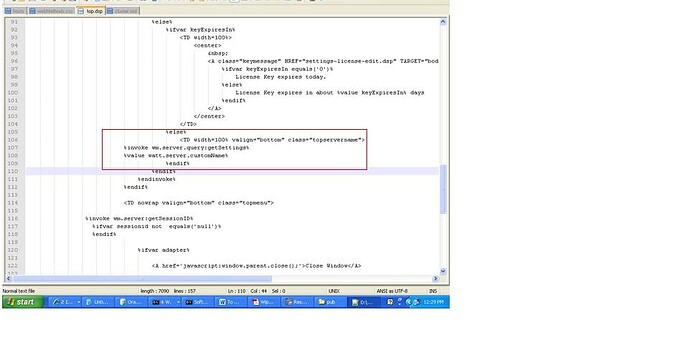Click the '%endinvoke%' line
Screen dimensions: 690x362
(156, 179)
